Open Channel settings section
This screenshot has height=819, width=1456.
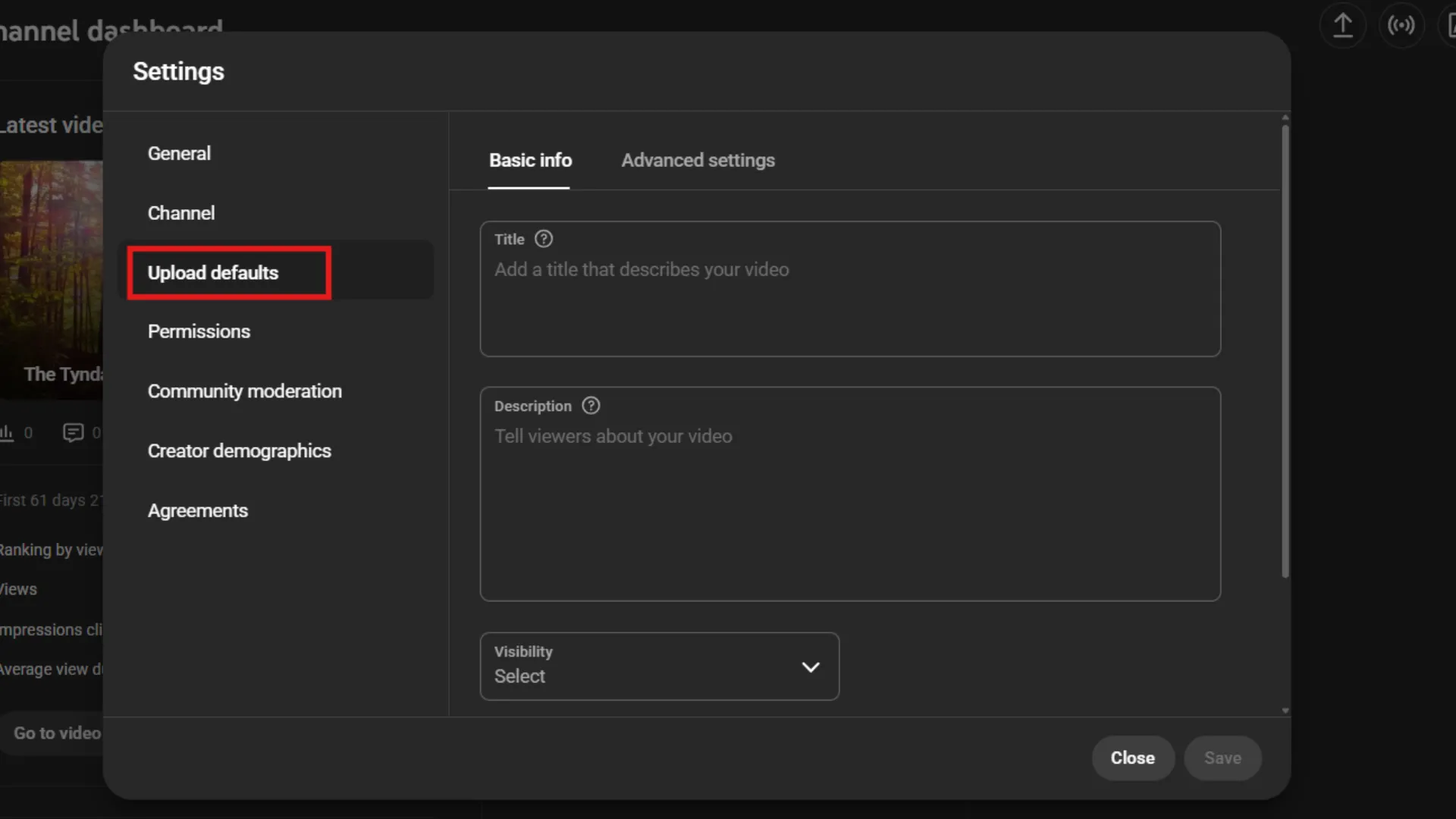coord(180,213)
